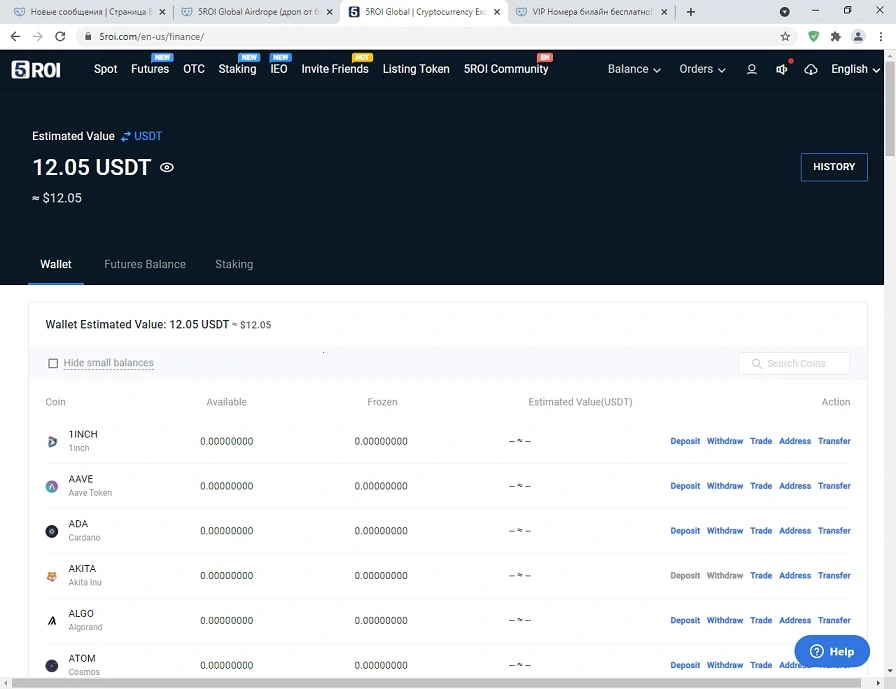Expand the Orders dropdown
This screenshot has height=689, width=896.
702,69
